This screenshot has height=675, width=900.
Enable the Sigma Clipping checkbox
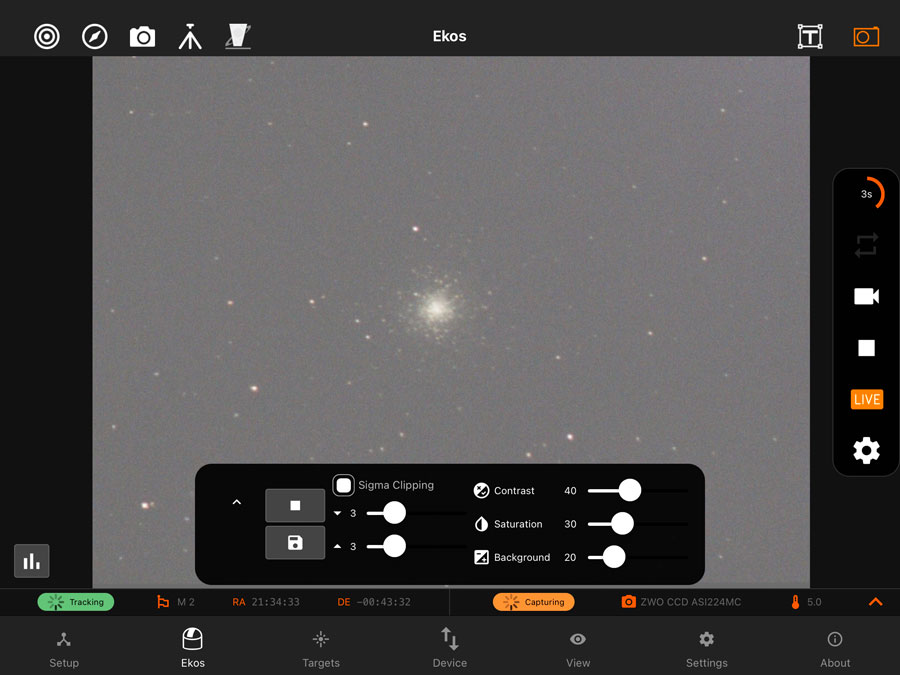pos(343,486)
